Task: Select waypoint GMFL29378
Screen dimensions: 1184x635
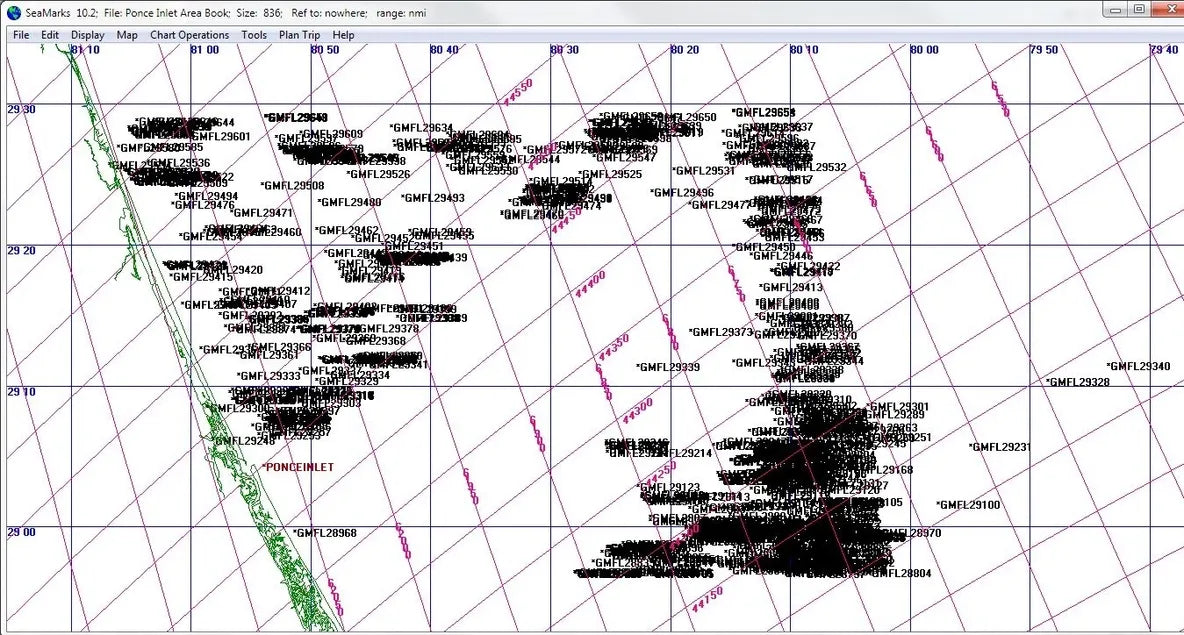Action: 389,328
